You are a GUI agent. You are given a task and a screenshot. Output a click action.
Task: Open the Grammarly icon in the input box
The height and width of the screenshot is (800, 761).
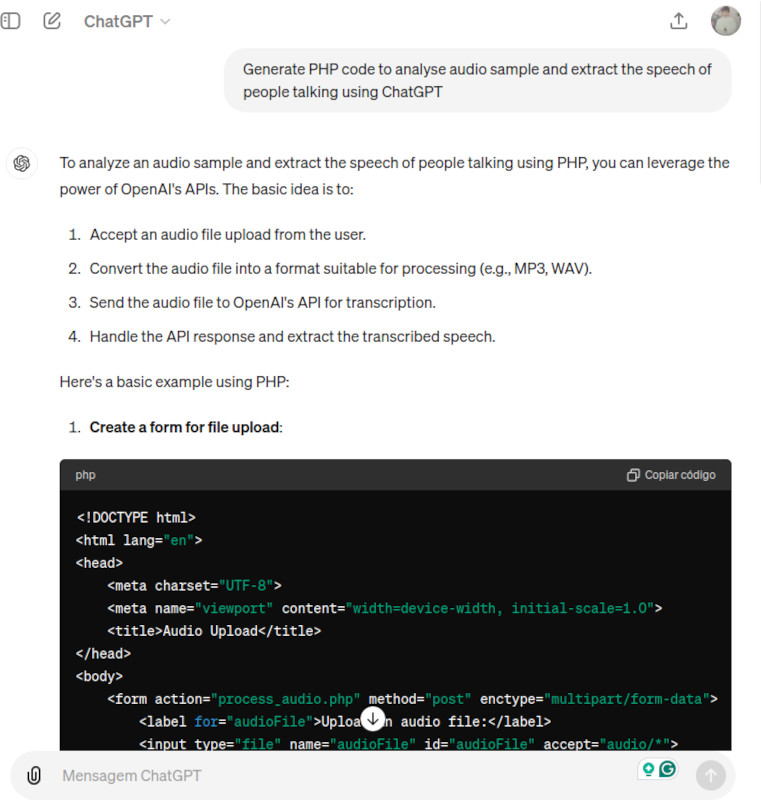point(667,769)
